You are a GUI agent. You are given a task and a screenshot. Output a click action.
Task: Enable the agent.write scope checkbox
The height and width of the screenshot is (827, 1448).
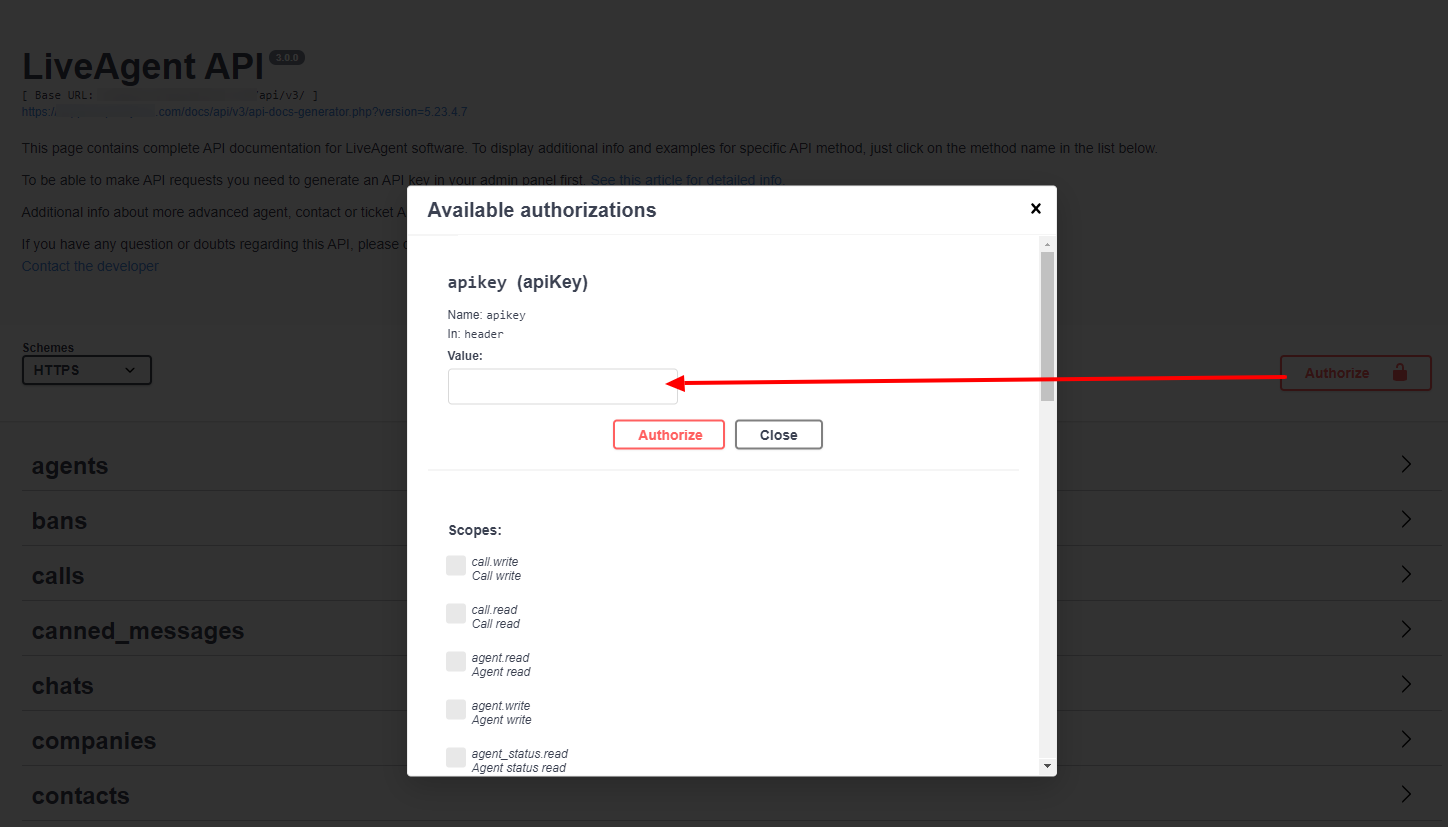[456, 710]
